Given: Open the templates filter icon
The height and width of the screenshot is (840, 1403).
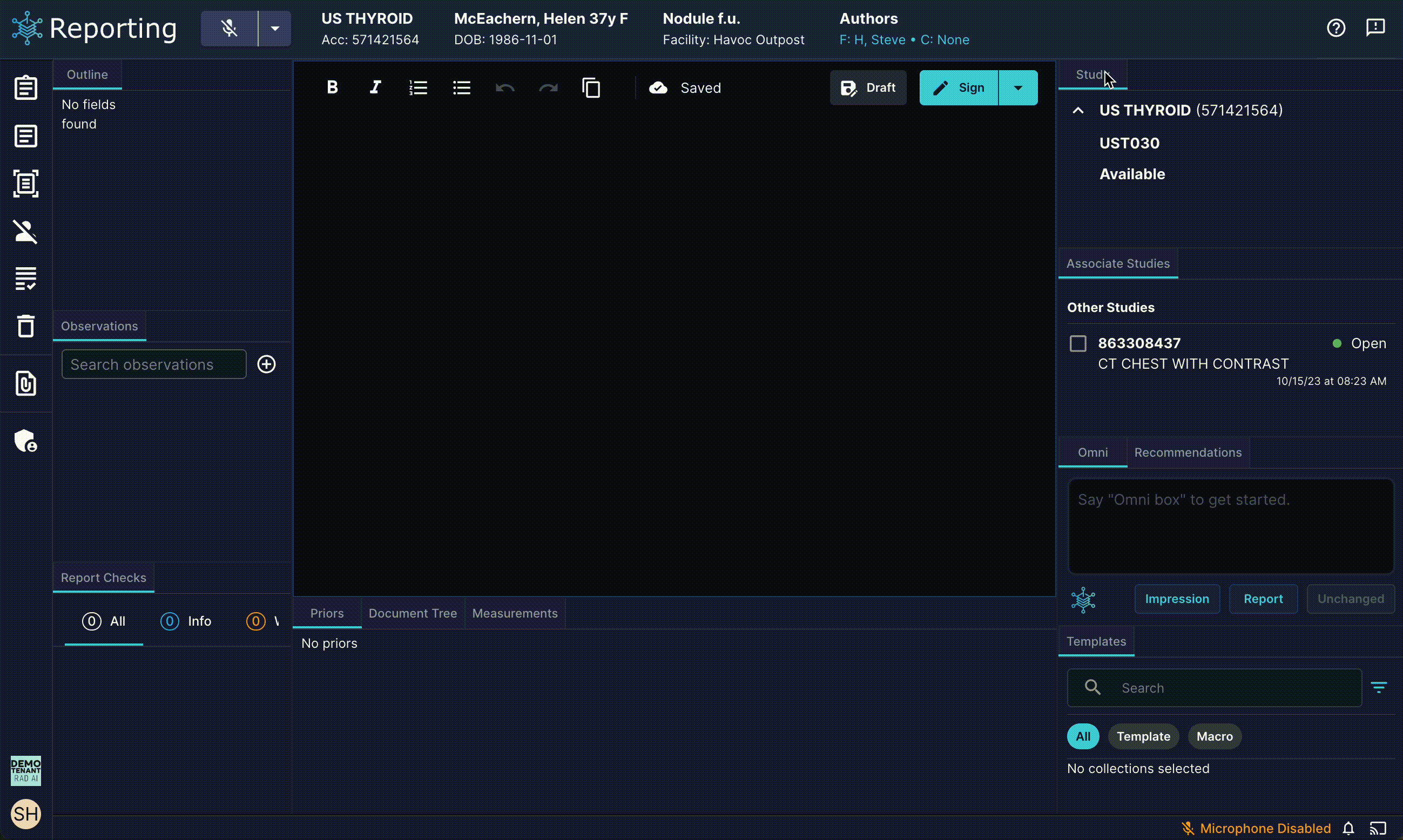Looking at the screenshot, I should (1379, 688).
